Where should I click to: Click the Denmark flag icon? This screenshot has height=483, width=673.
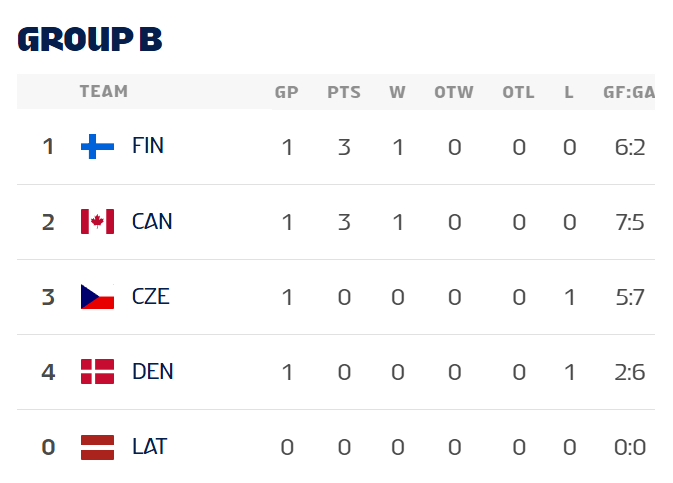pyautogui.click(x=97, y=372)
